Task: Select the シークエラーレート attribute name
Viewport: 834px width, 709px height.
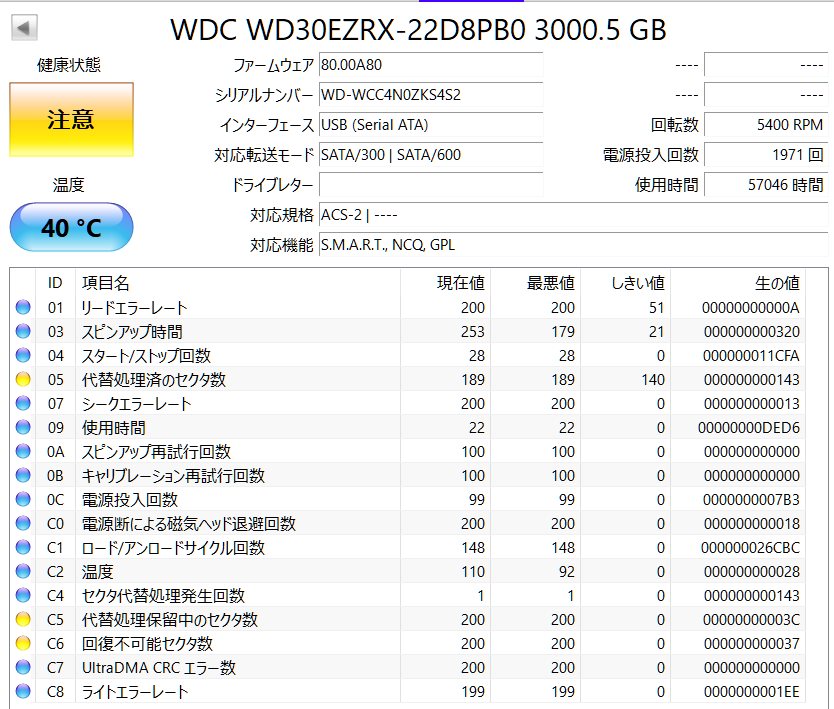Action: tap(136, 404)
